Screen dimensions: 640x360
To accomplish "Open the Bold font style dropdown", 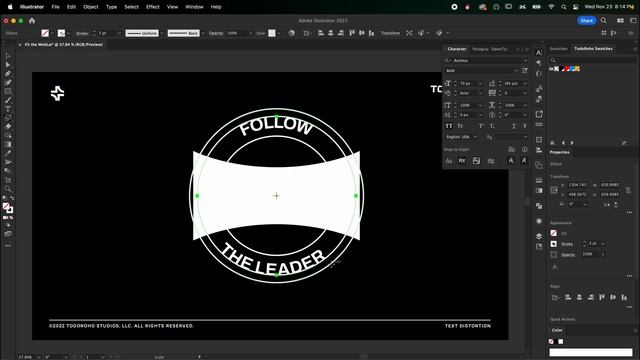I will (x=516, y=71).
